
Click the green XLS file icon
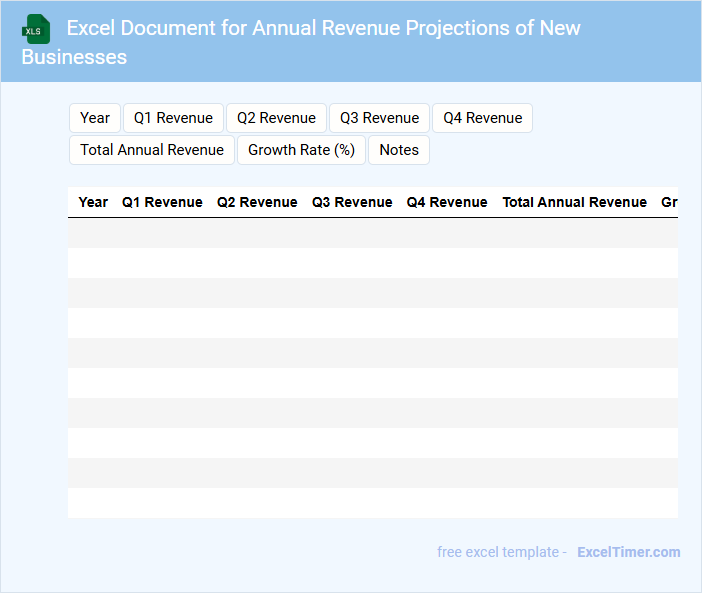(36, 29)
